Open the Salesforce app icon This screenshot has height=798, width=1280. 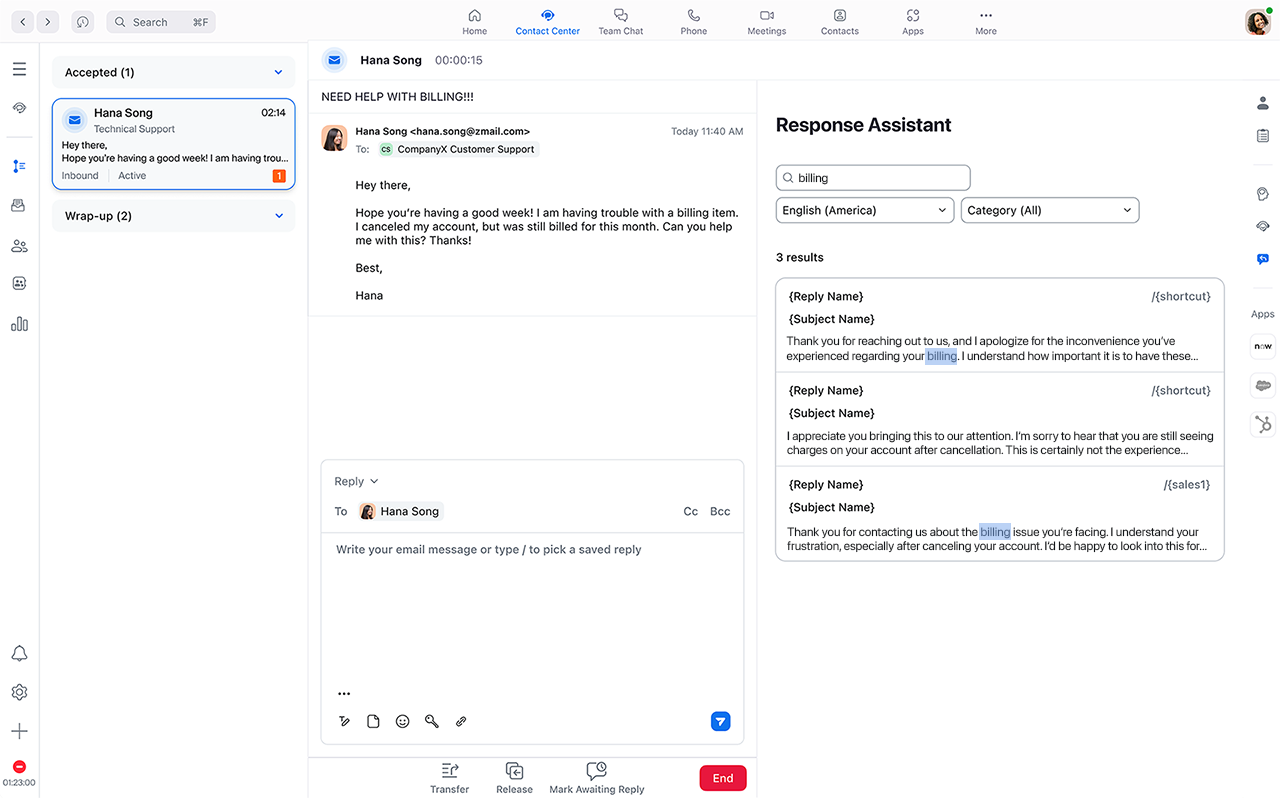[1263, 386]
